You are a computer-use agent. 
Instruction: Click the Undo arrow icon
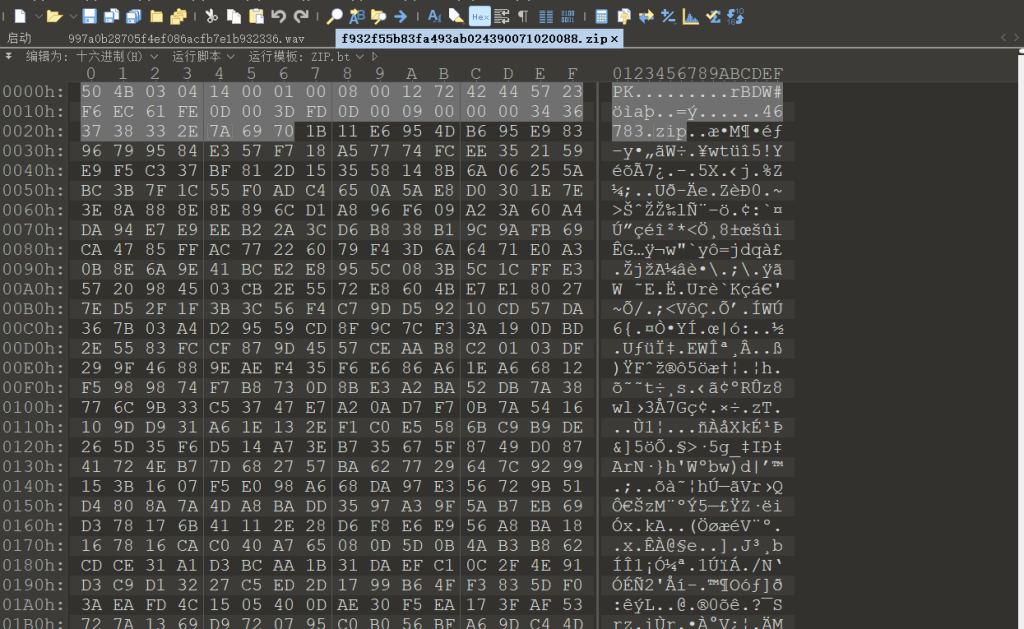278,16
